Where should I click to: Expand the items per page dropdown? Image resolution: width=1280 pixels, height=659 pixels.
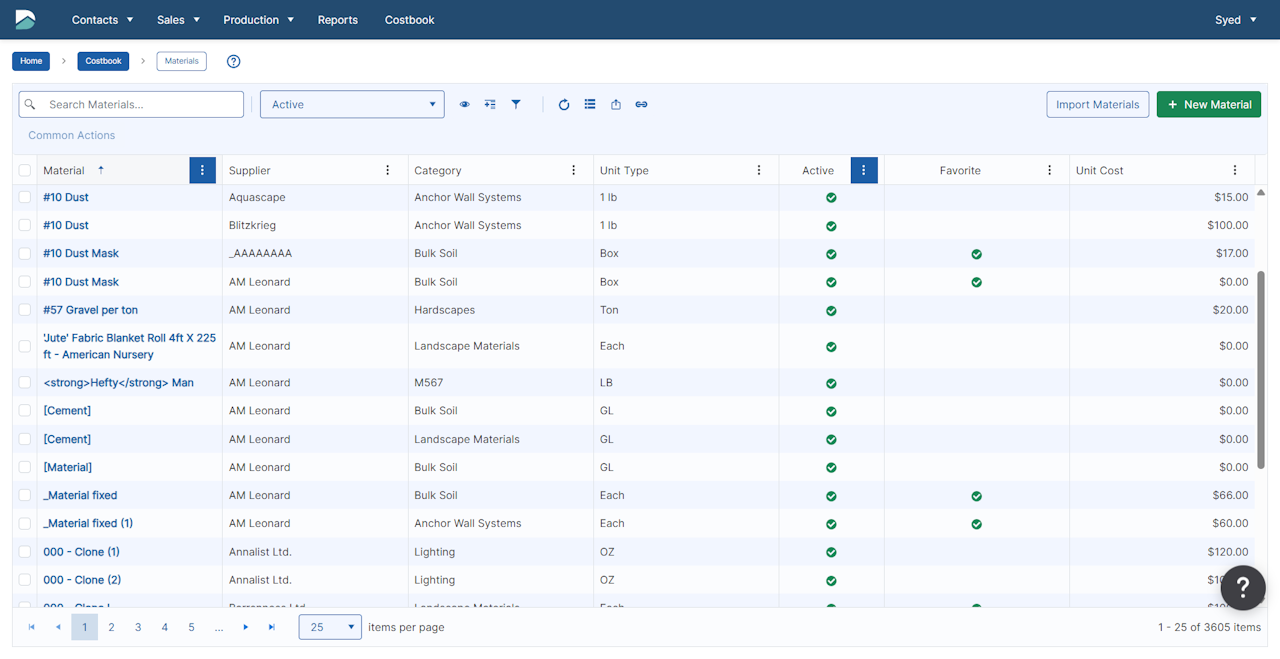click(330, 627)
